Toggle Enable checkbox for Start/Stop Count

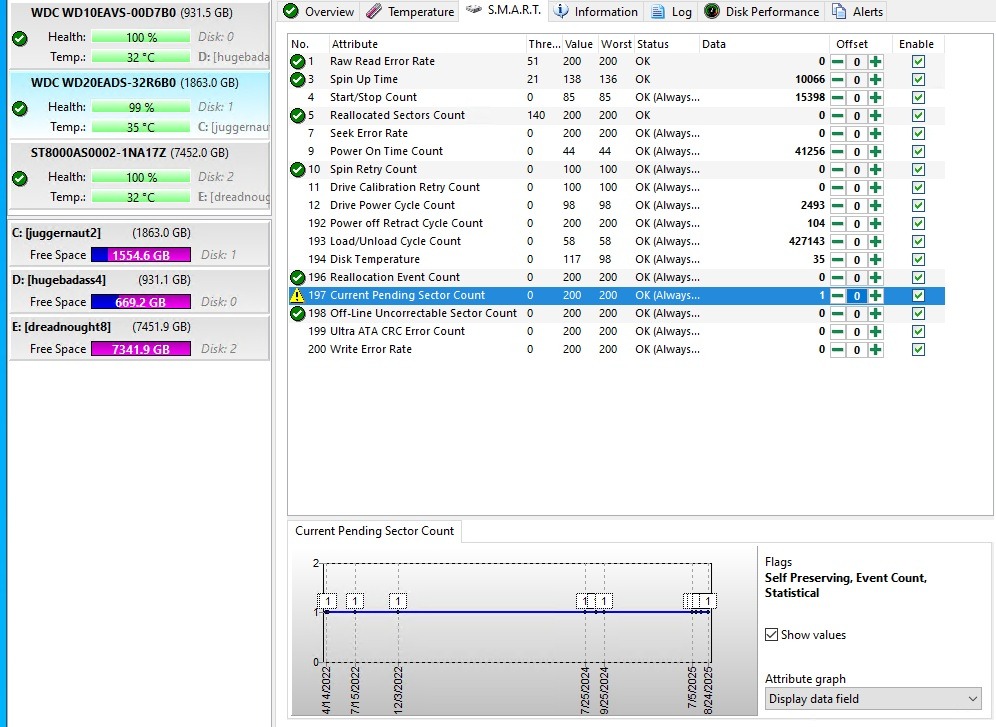tap(918, 98)
